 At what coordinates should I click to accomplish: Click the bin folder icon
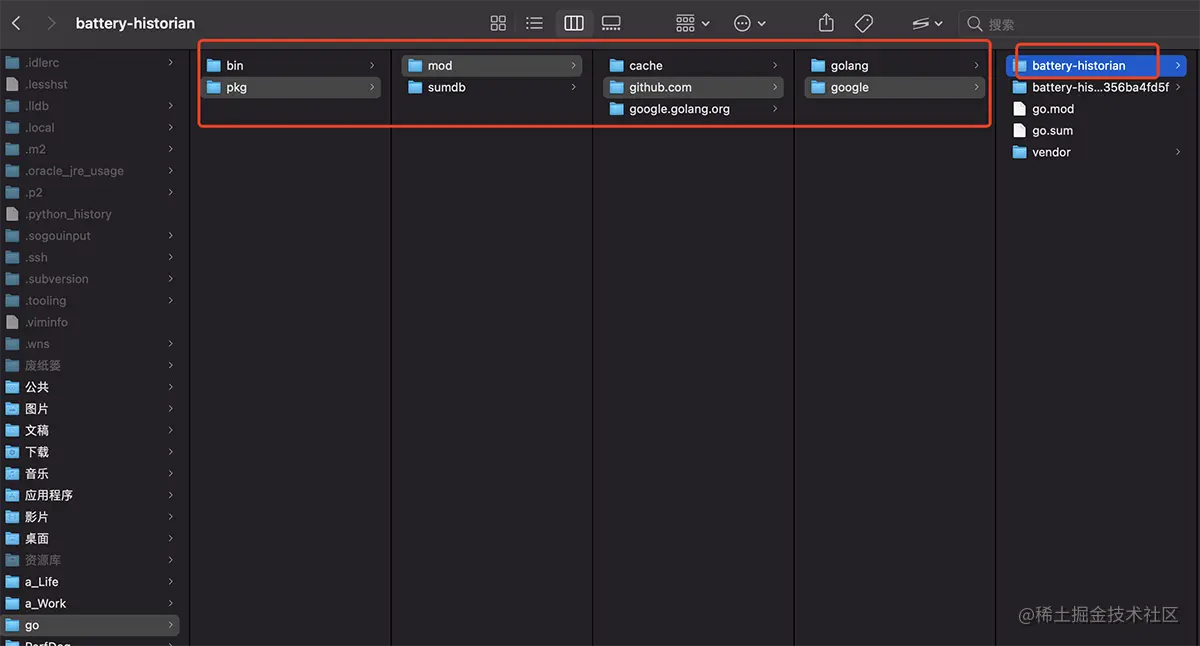click(214, 66)
